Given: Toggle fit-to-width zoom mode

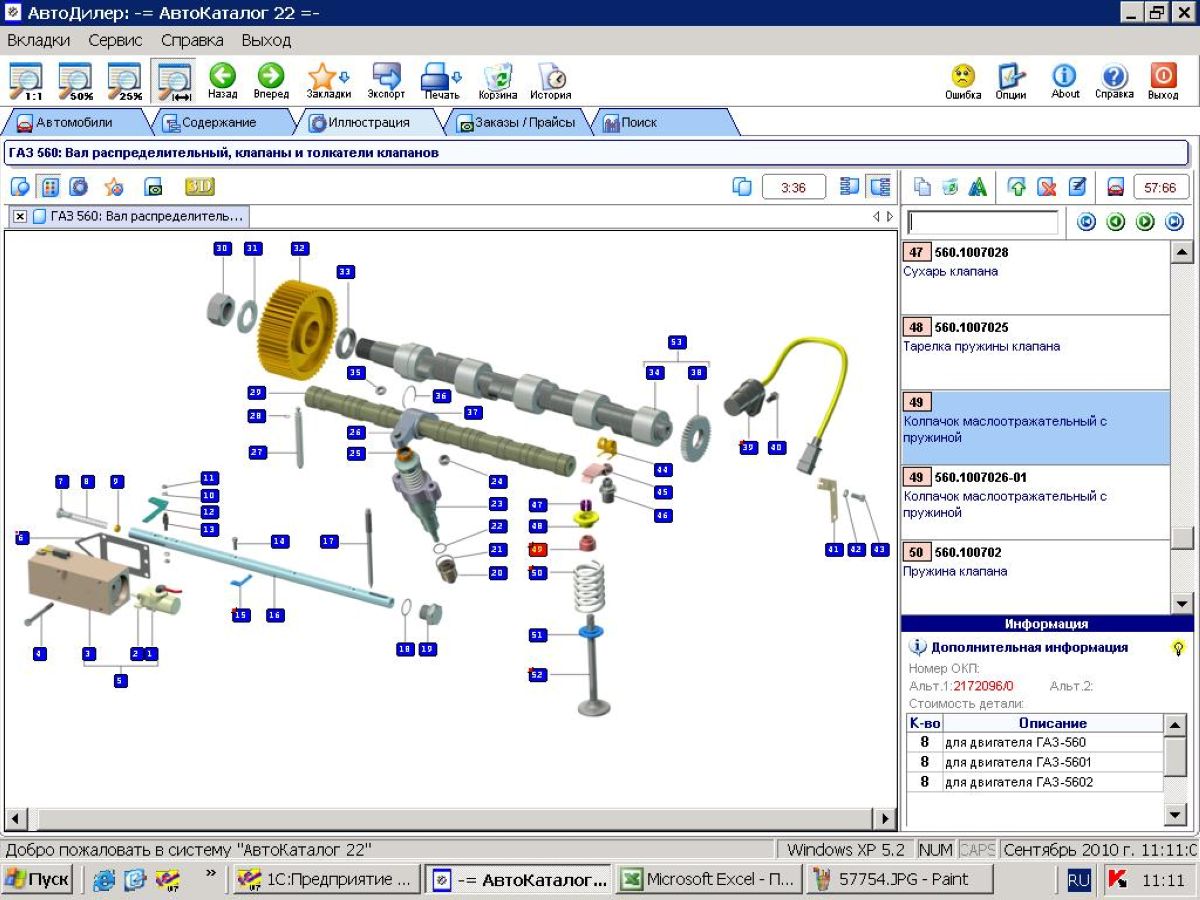Looking at the screenshot, I should point(174,81).
